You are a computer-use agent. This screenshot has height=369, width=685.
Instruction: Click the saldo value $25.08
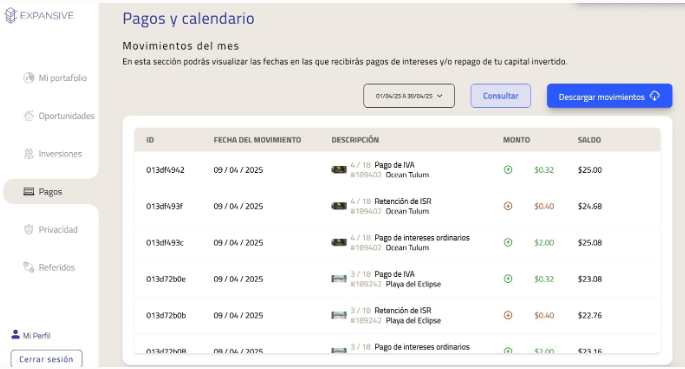pyautogui.click(x=590, y=243)
